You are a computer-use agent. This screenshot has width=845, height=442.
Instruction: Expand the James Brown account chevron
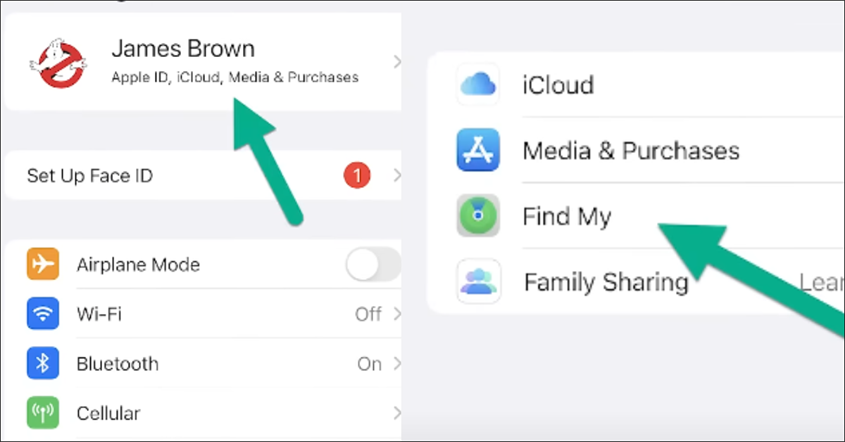[x=397, y=62]
